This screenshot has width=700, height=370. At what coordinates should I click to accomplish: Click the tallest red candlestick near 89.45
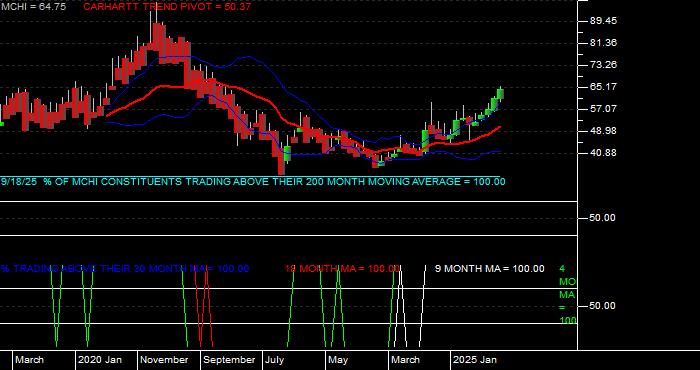click(156, 37)
